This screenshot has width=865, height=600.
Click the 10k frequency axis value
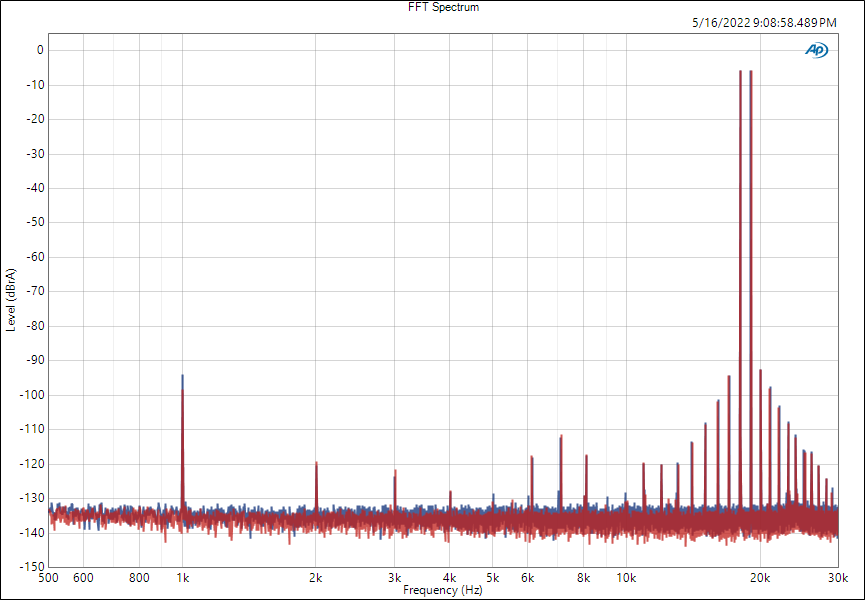pyautogui.click(x=626, y=578)
